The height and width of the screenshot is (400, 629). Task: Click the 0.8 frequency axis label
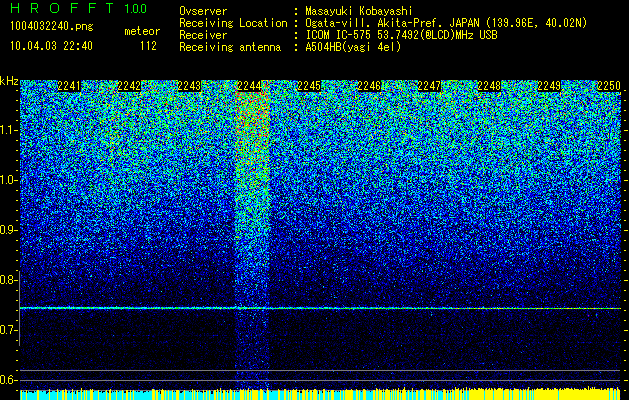point(8,280)
